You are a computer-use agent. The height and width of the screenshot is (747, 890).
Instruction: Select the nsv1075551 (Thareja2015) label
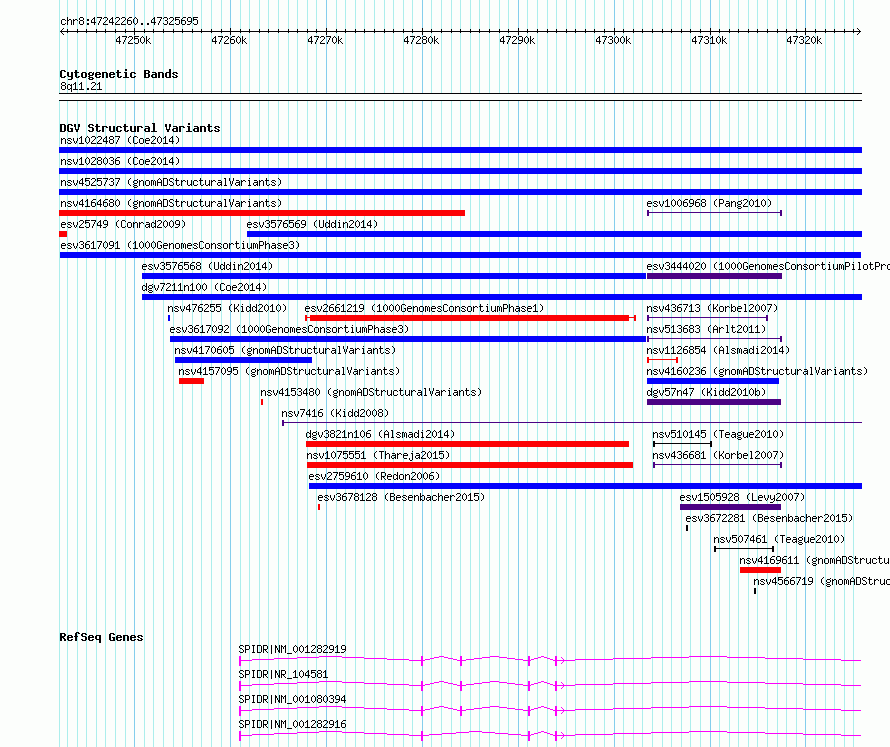(x=378, y=455)
